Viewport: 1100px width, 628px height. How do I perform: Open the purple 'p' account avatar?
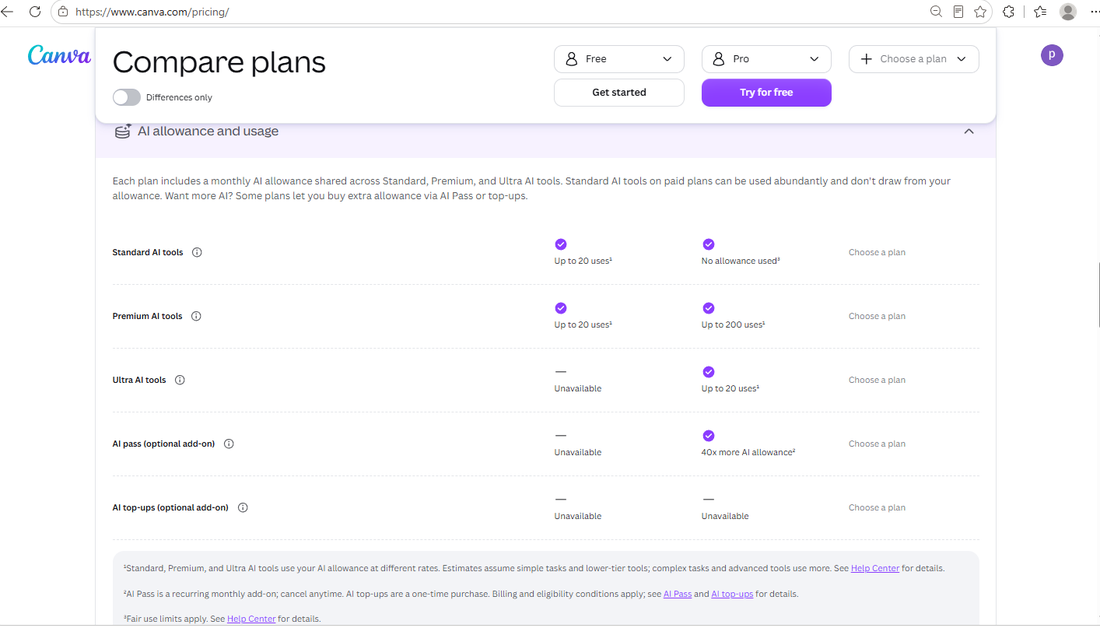pyautogui.click(x=1052, y=55)
